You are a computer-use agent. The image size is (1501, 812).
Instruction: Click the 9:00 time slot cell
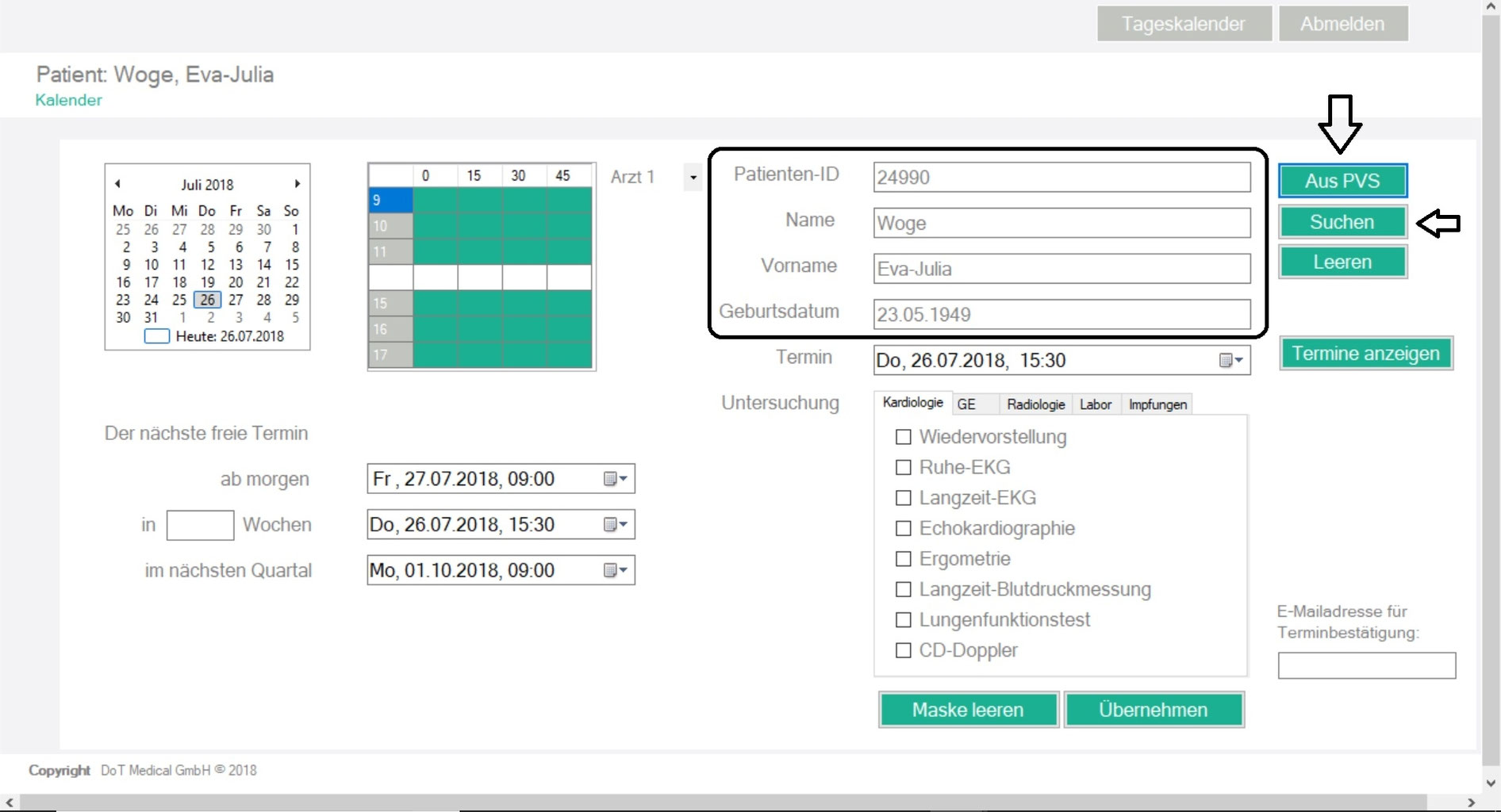coord(435,200)
